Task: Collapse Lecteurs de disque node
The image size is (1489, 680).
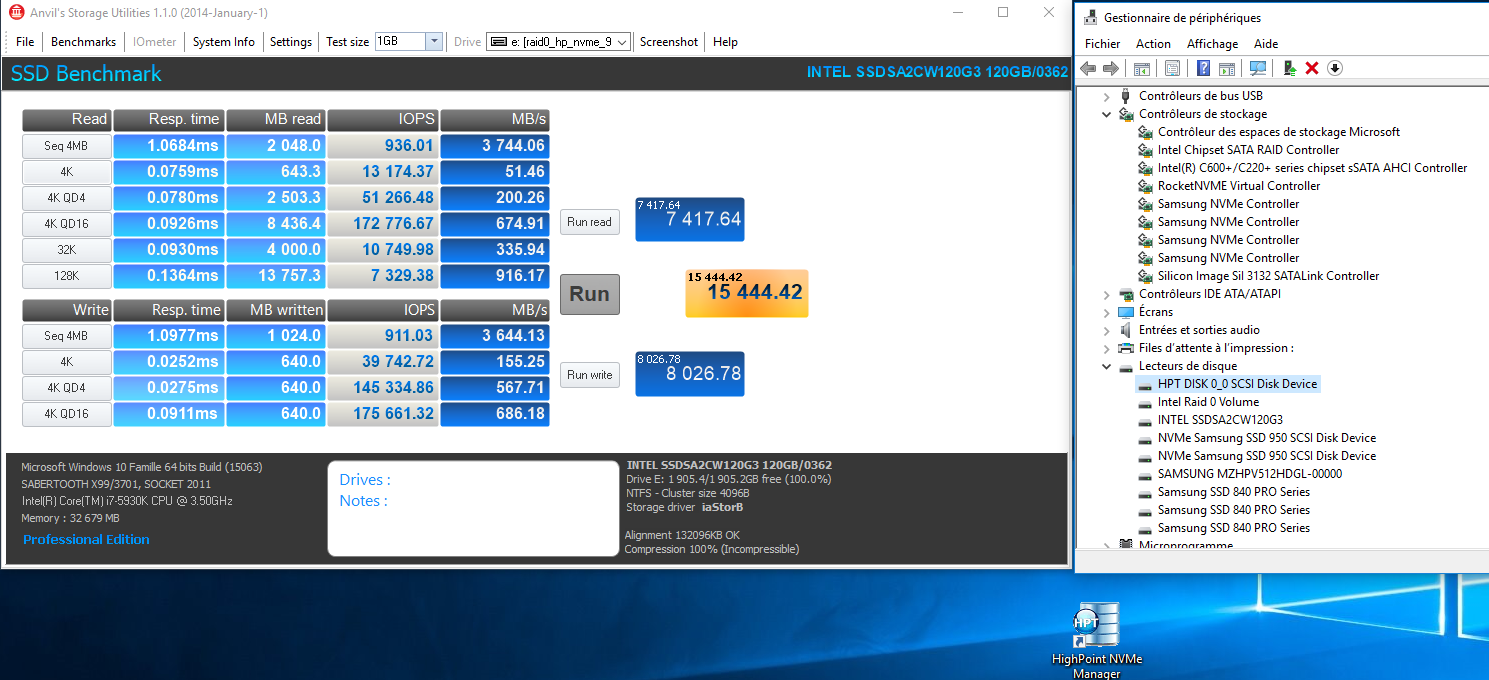Action: click(1106, 366)
